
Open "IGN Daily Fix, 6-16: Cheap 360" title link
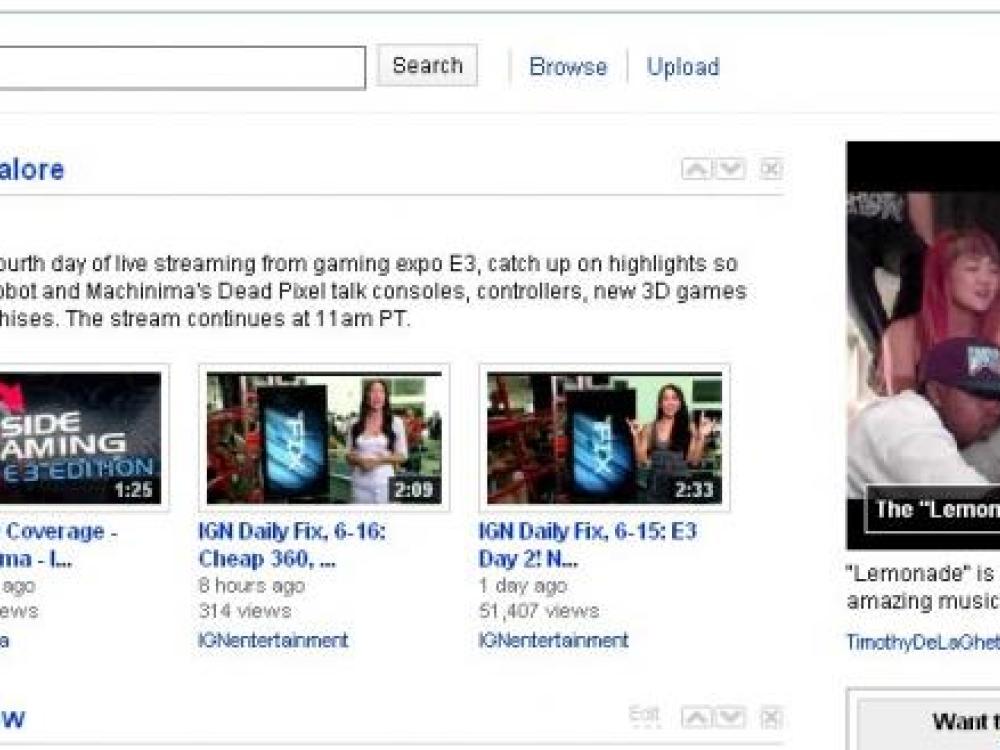292,545
